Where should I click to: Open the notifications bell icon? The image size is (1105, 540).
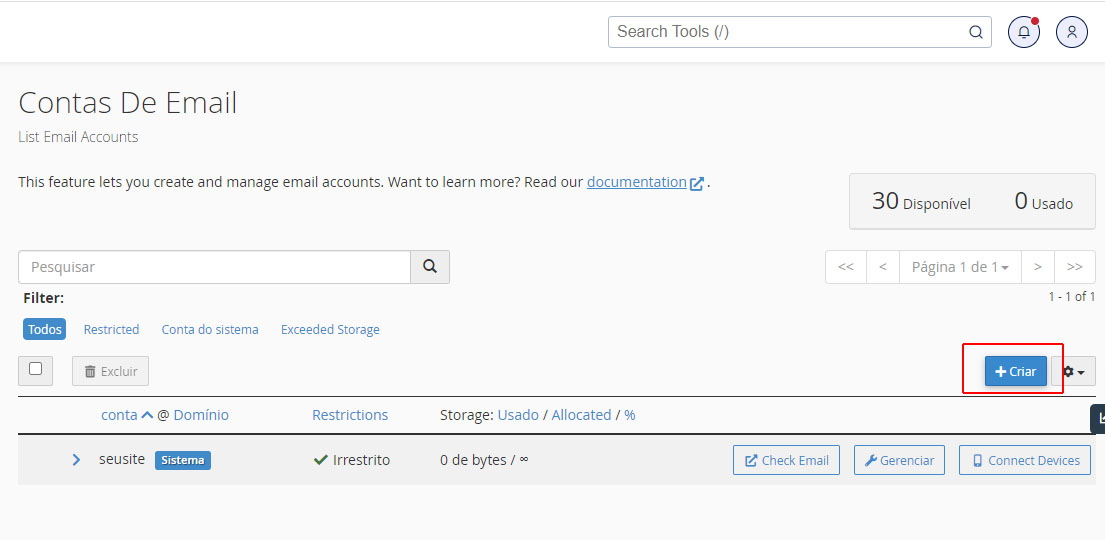(1023, 32)
